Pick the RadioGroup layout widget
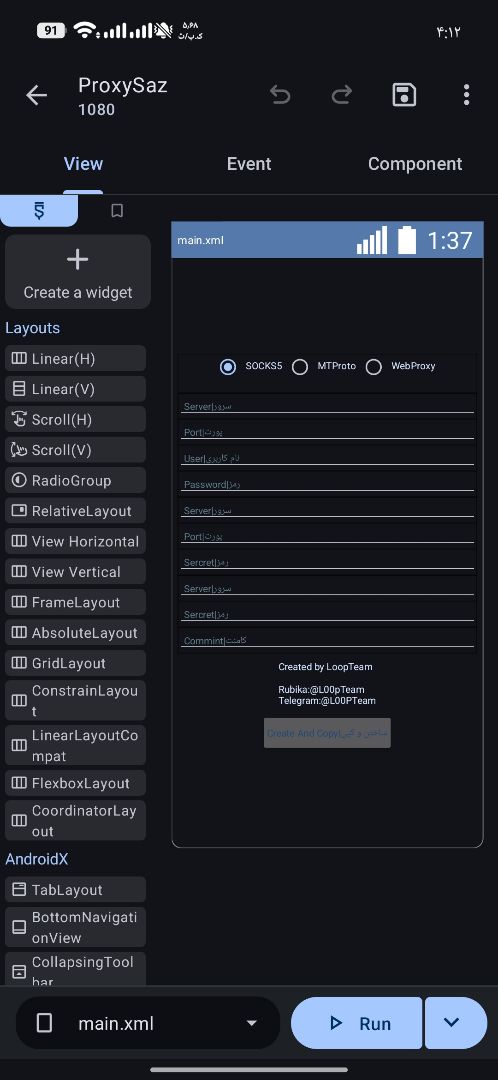The height and width of the screenshot is (1080, 498). [x=75, y=480]
